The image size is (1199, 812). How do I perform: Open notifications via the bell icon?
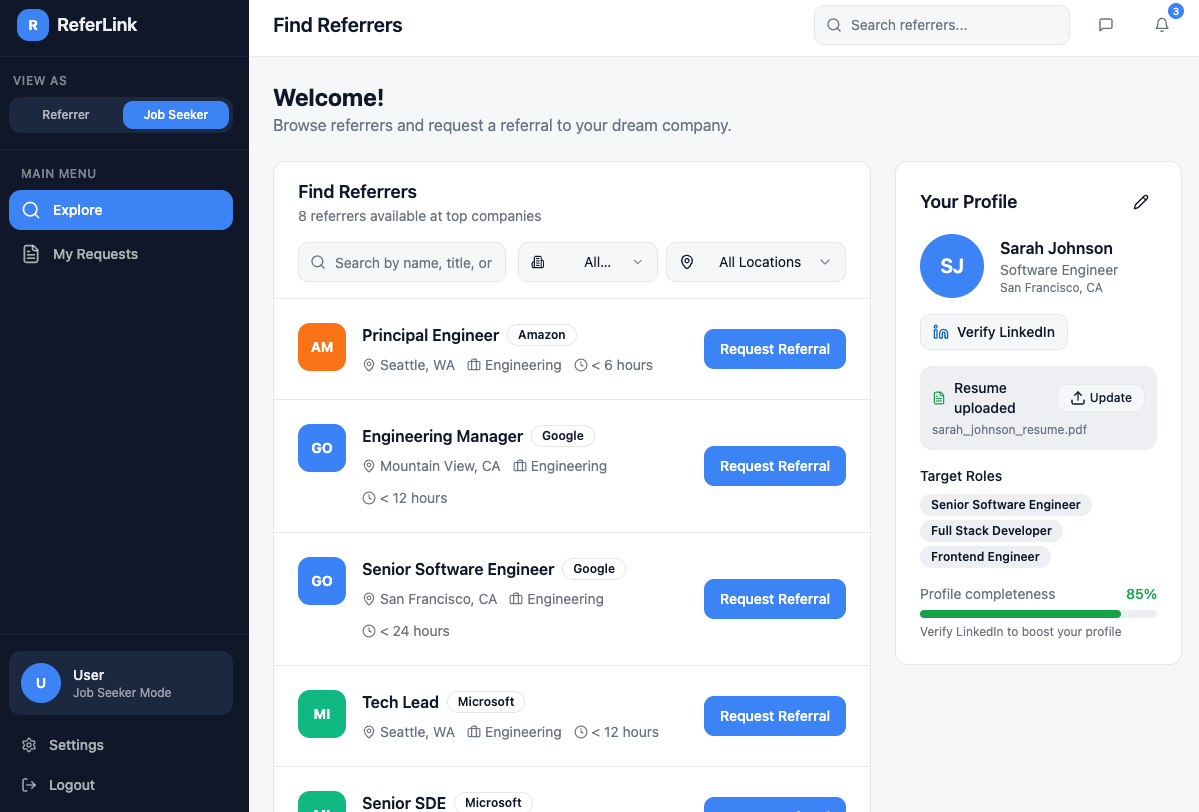(x=1161, y=25)
